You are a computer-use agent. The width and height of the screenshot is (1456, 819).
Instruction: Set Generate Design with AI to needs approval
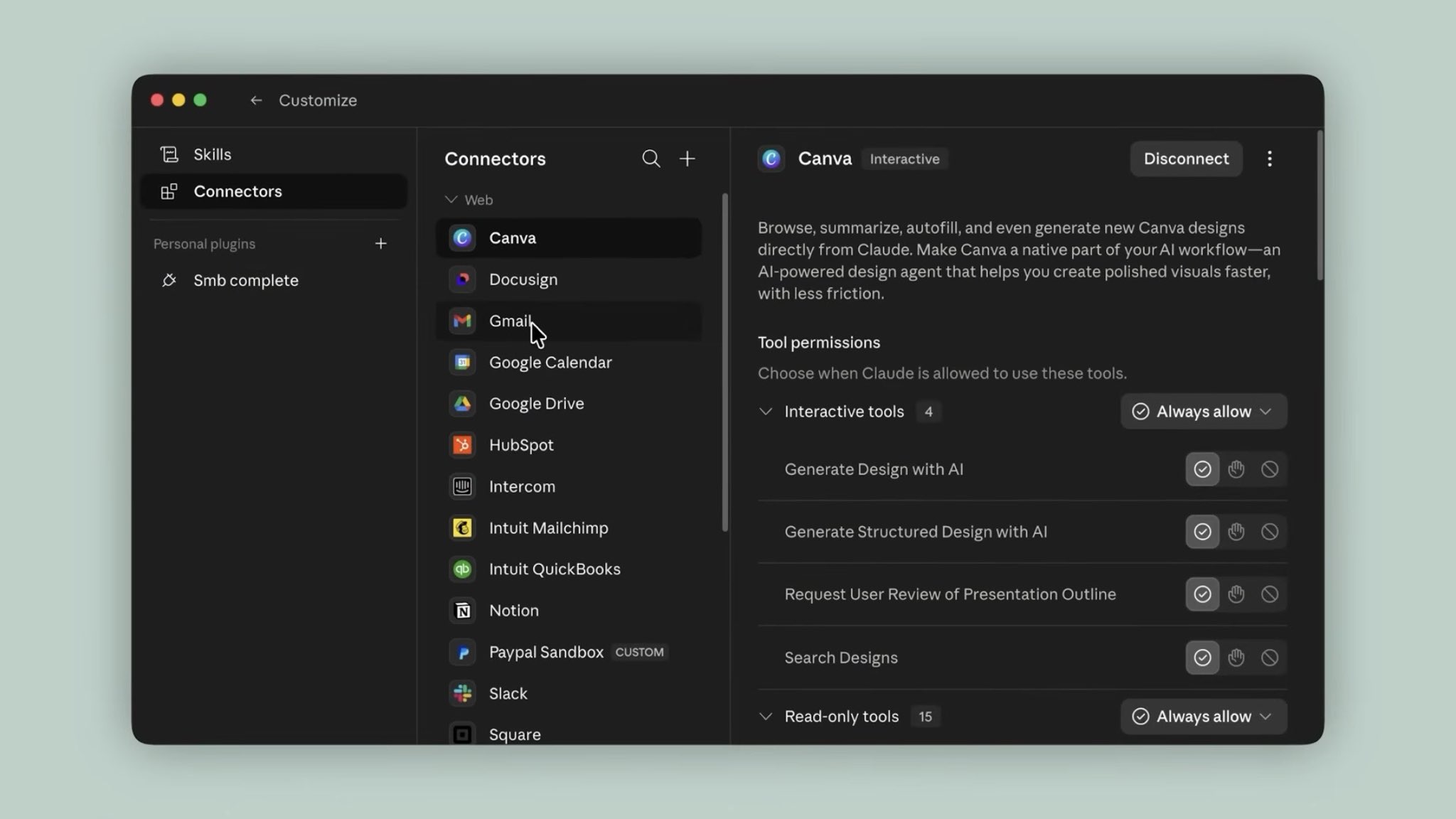(x=1236, y=469)
